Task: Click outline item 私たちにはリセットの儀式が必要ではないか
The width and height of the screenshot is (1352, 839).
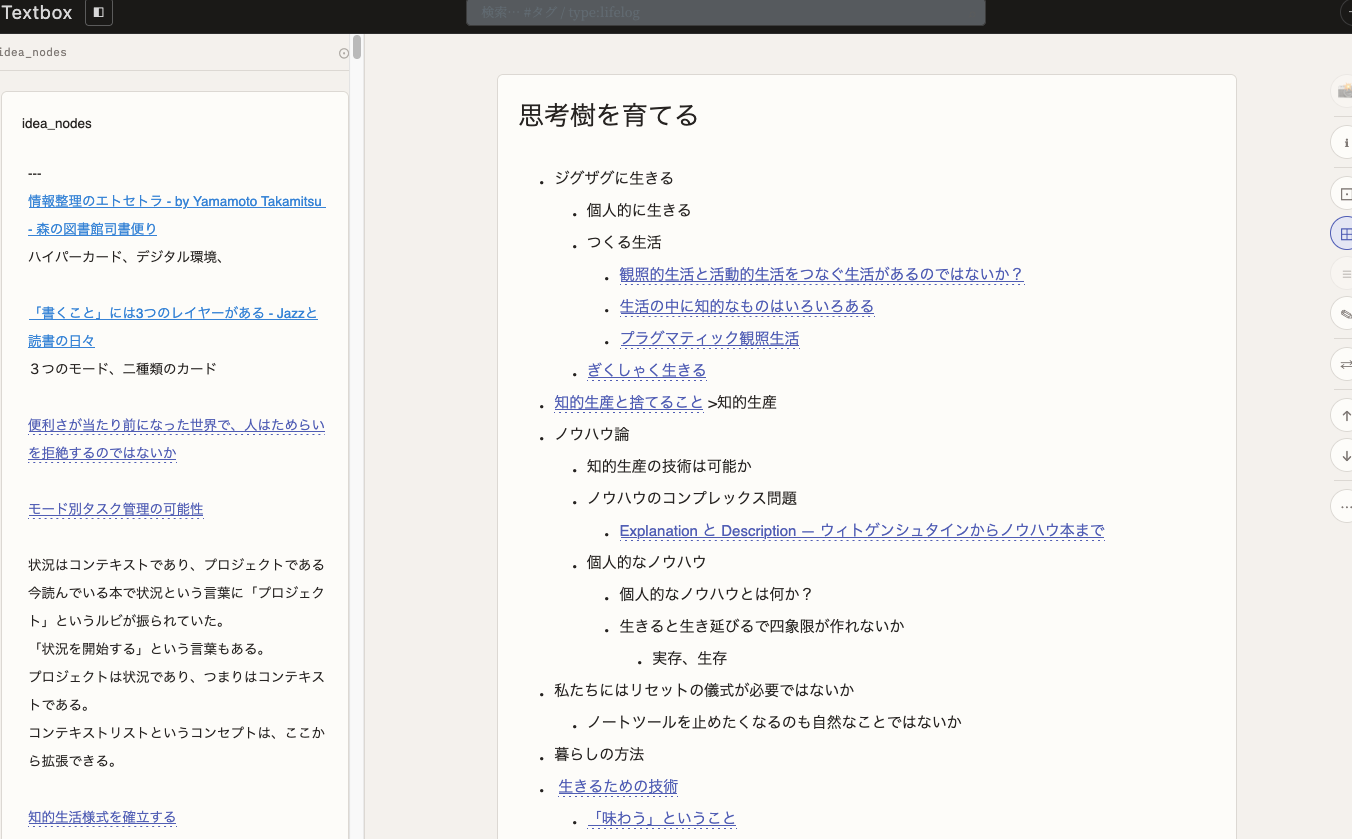Action: click(704, 690)
